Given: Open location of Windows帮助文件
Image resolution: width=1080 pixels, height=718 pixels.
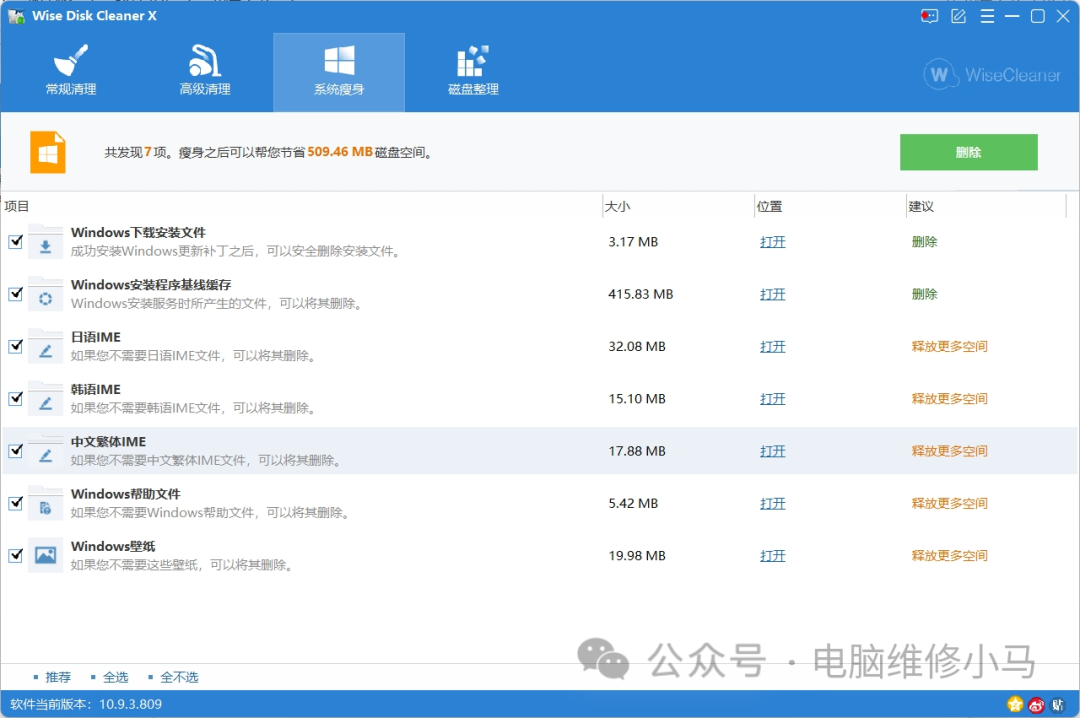Looking at the screenshot, I should tap(773, 504).
